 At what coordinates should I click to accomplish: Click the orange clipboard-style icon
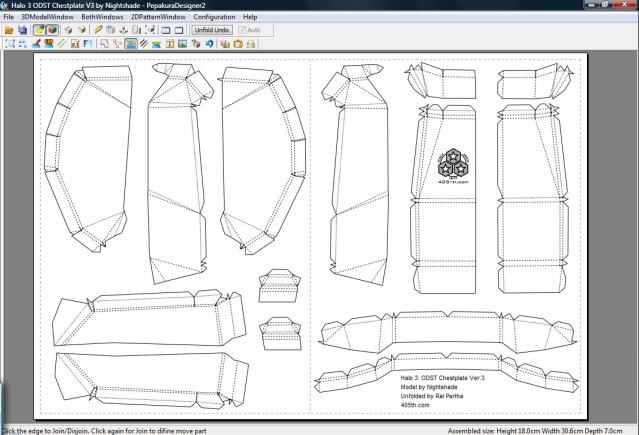[238, 44]
